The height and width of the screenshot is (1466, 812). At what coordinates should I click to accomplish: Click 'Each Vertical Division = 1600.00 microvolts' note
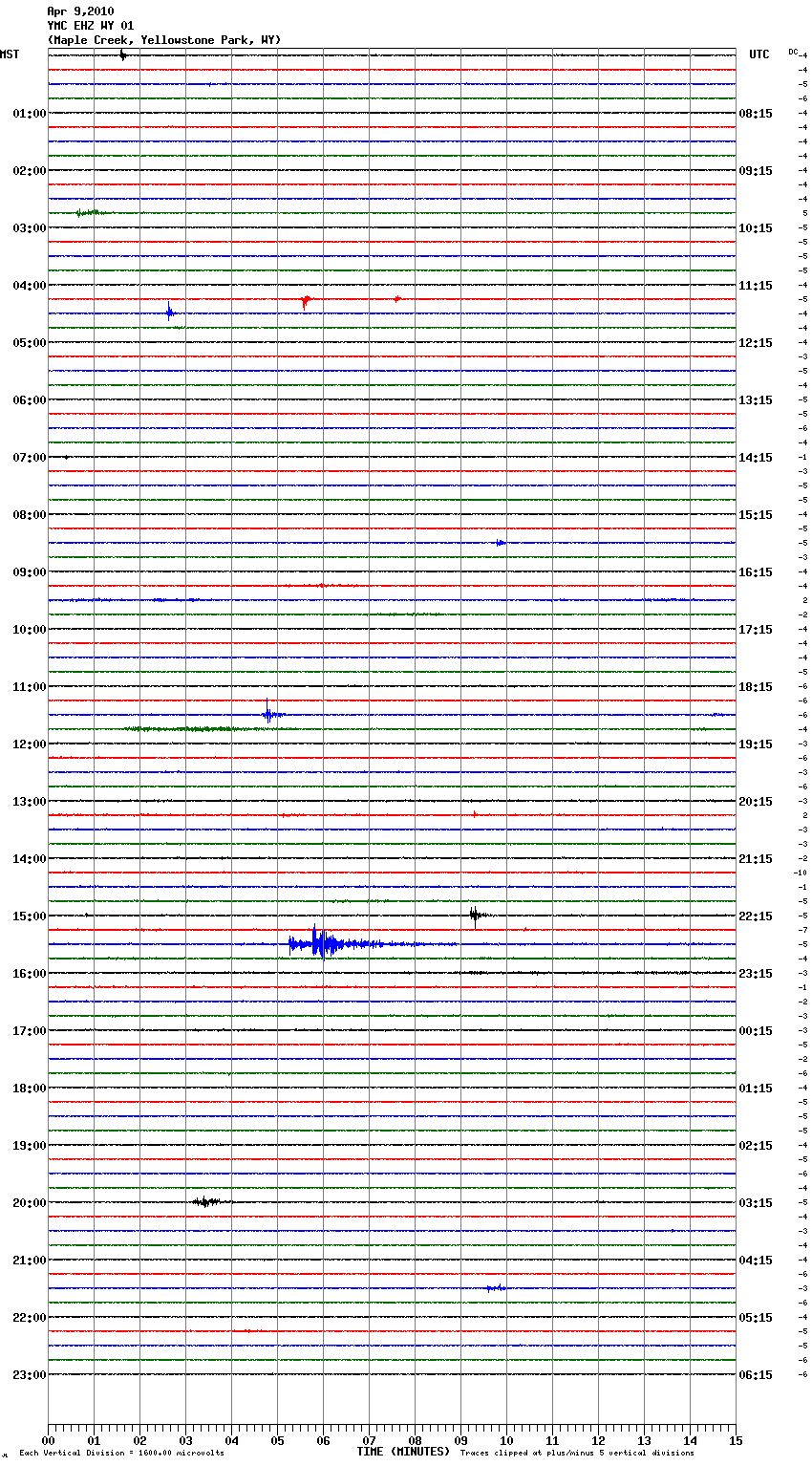point(121,1454)
